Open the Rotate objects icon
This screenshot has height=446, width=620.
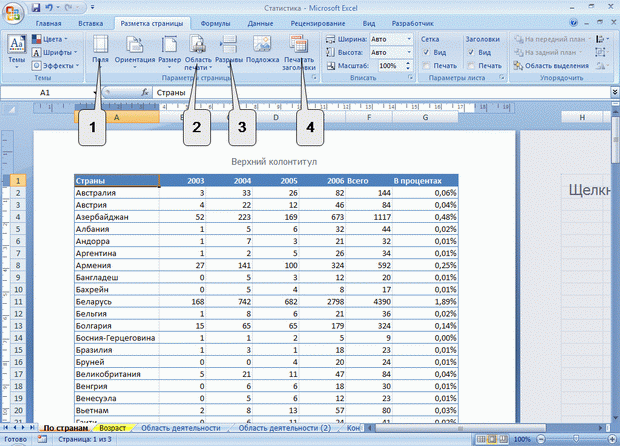tap(602, 66)
